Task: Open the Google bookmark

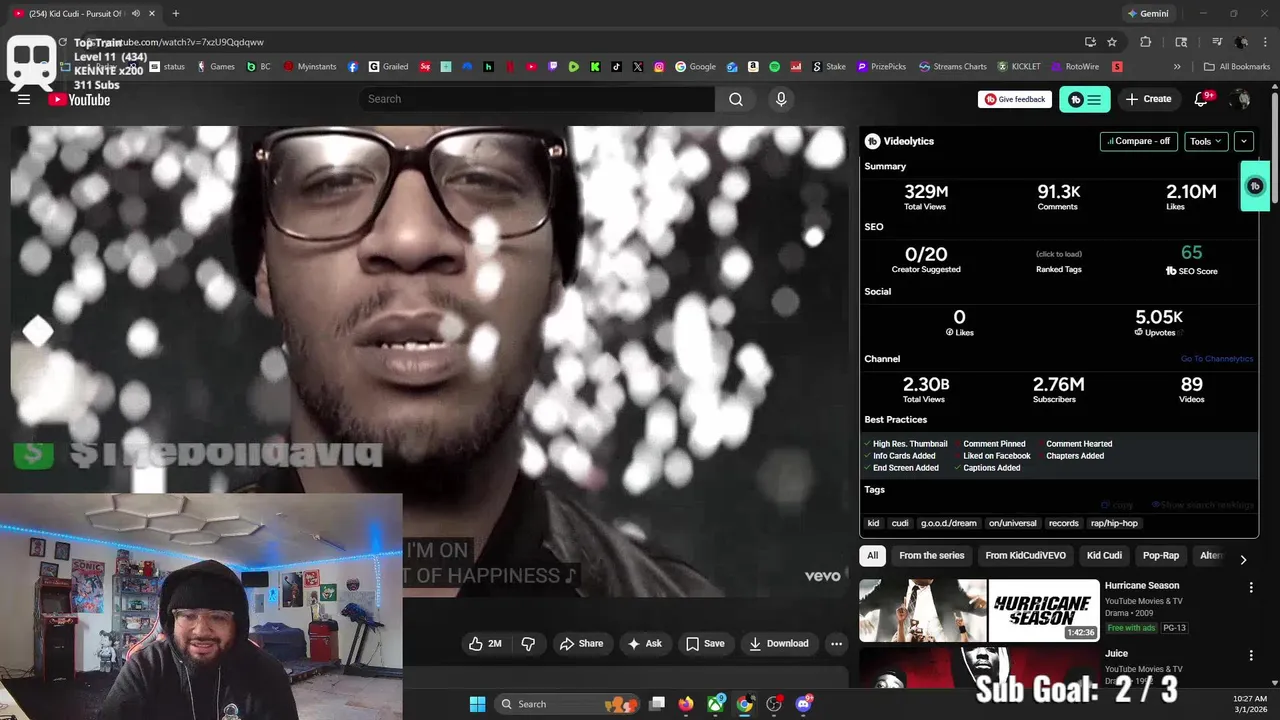Action: point(696,67)
